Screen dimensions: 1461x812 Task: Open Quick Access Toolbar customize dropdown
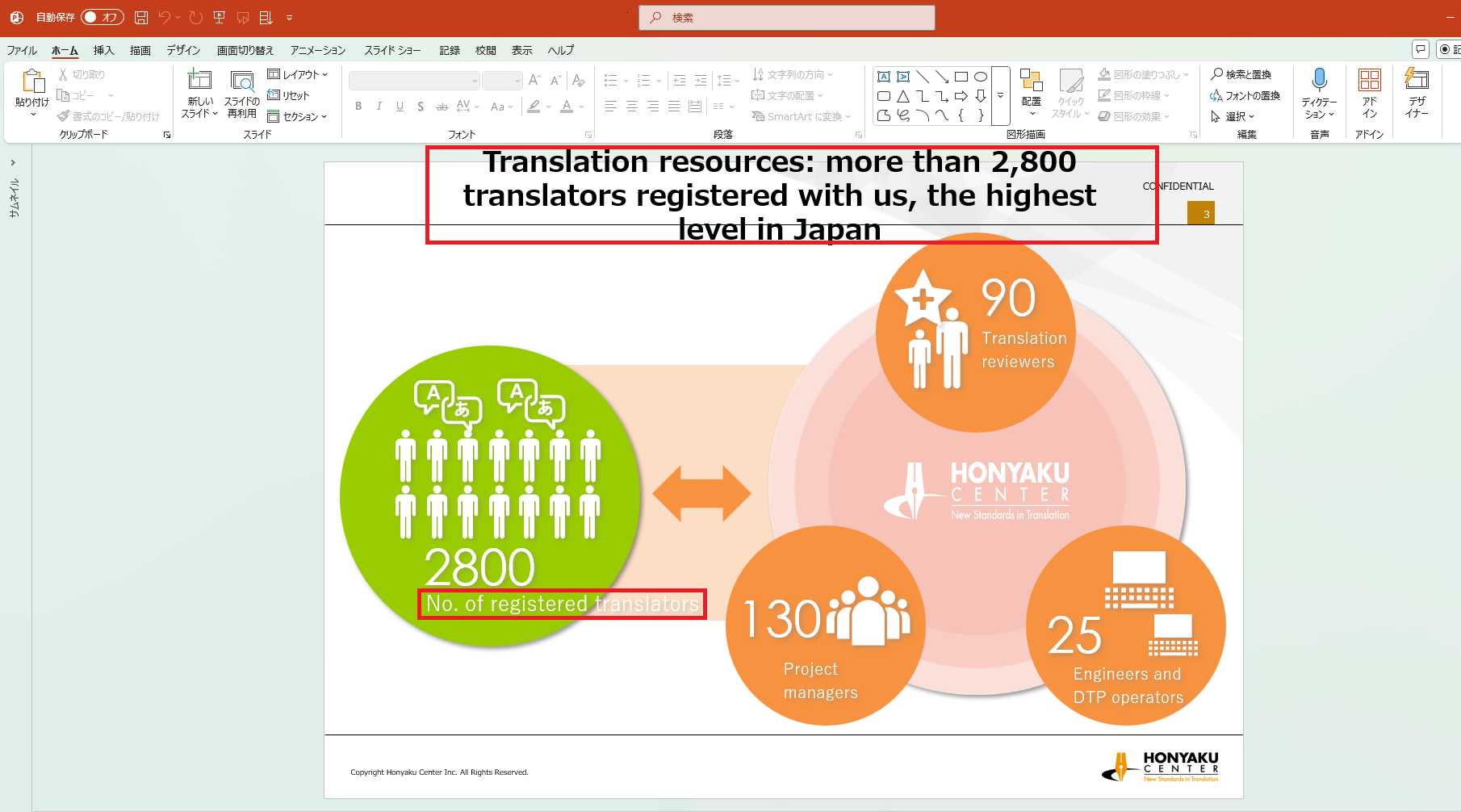tap(289, 17)
